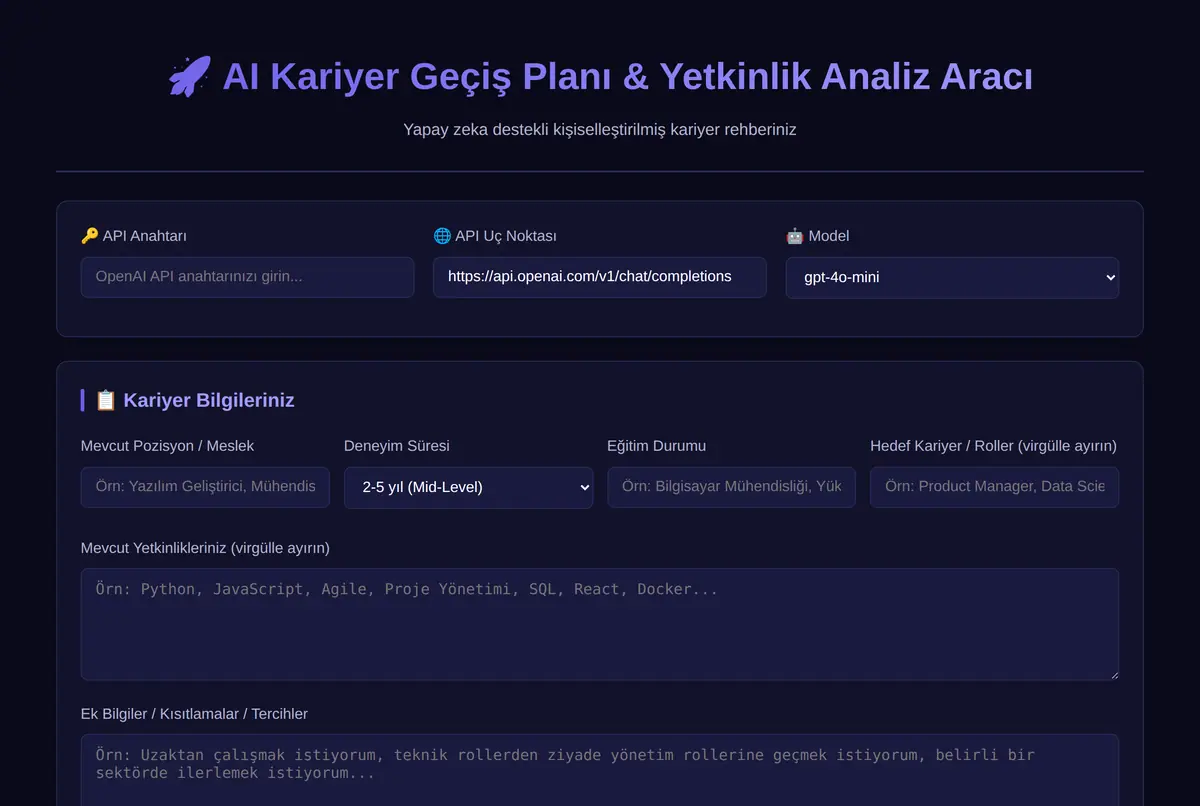1200x806 pixels.
Task: Click the 'Hedef Kariyer / Roller (virgülle ayırın)' label
Action: pos(993,446)
